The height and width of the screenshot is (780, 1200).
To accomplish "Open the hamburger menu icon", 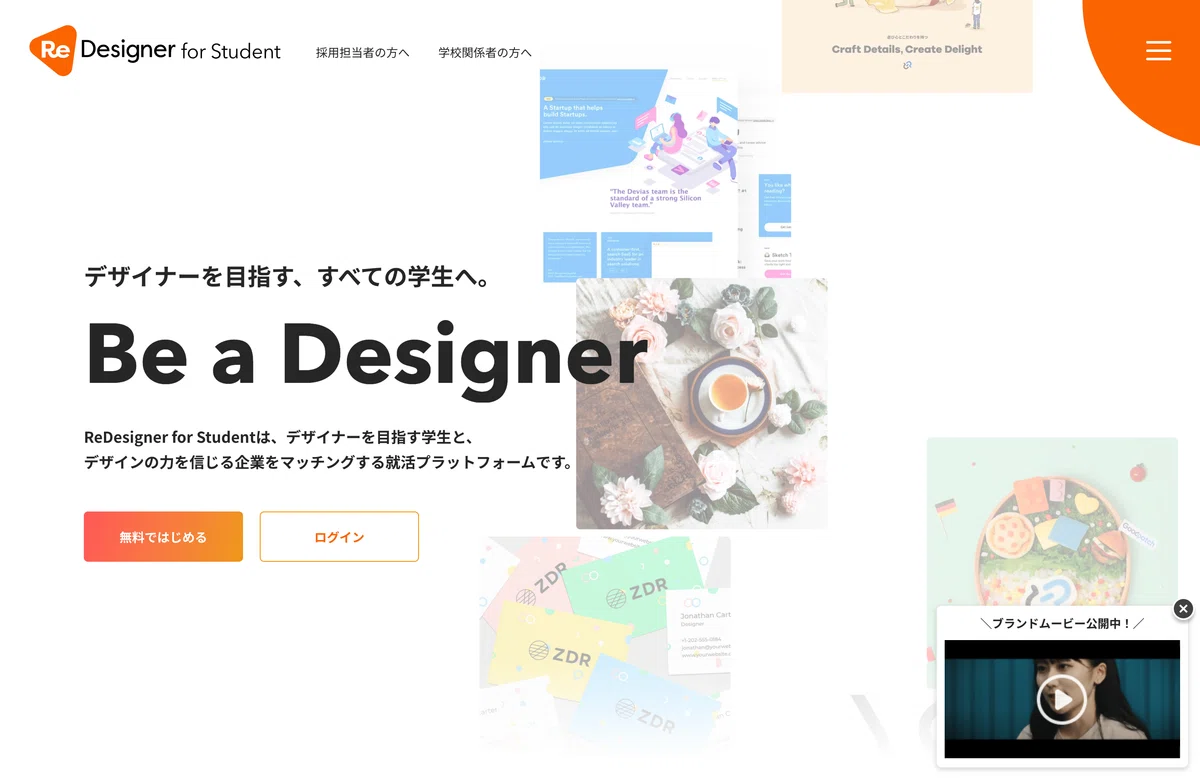I will 1158,50.
